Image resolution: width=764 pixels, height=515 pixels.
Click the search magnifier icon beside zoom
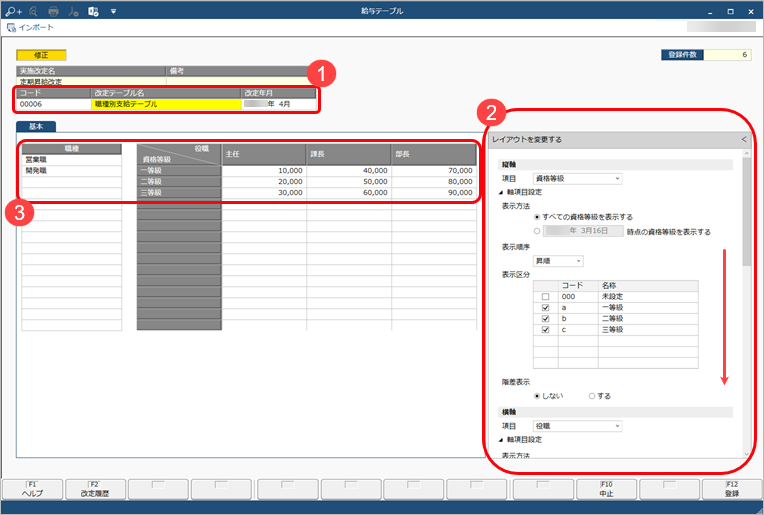pyautogui.click(x=32, y=11)
